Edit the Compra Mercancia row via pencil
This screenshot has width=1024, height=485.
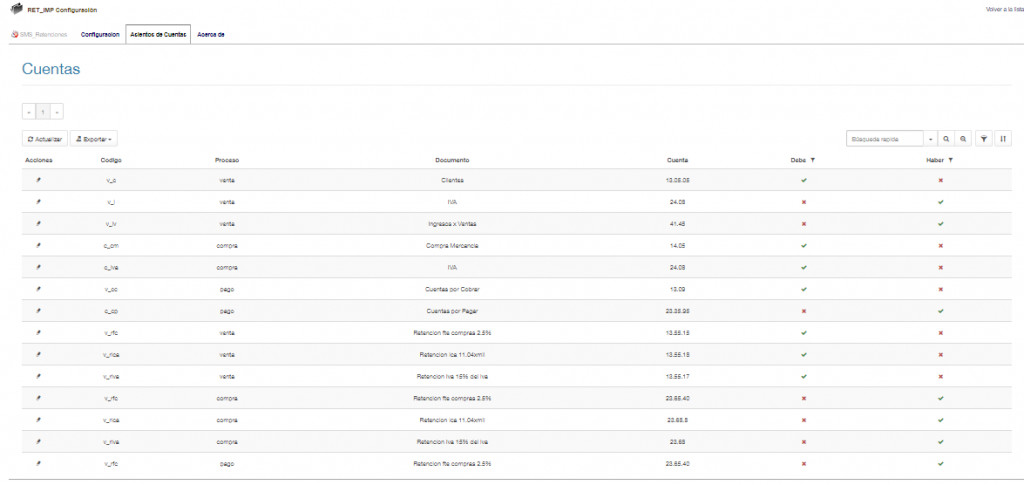38,245
